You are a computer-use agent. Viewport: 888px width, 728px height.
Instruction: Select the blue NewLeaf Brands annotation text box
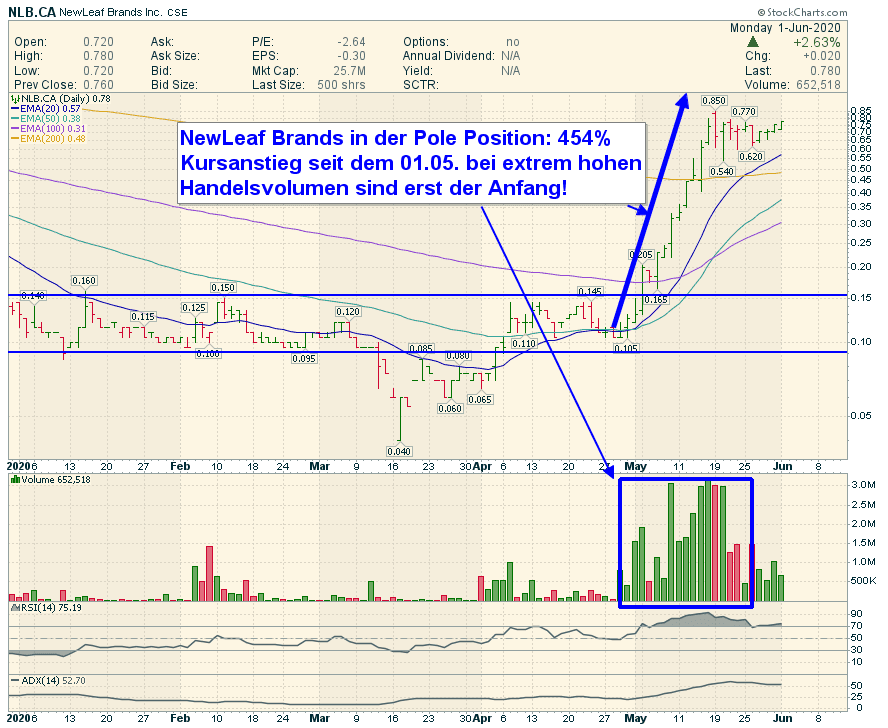[411, 162]
